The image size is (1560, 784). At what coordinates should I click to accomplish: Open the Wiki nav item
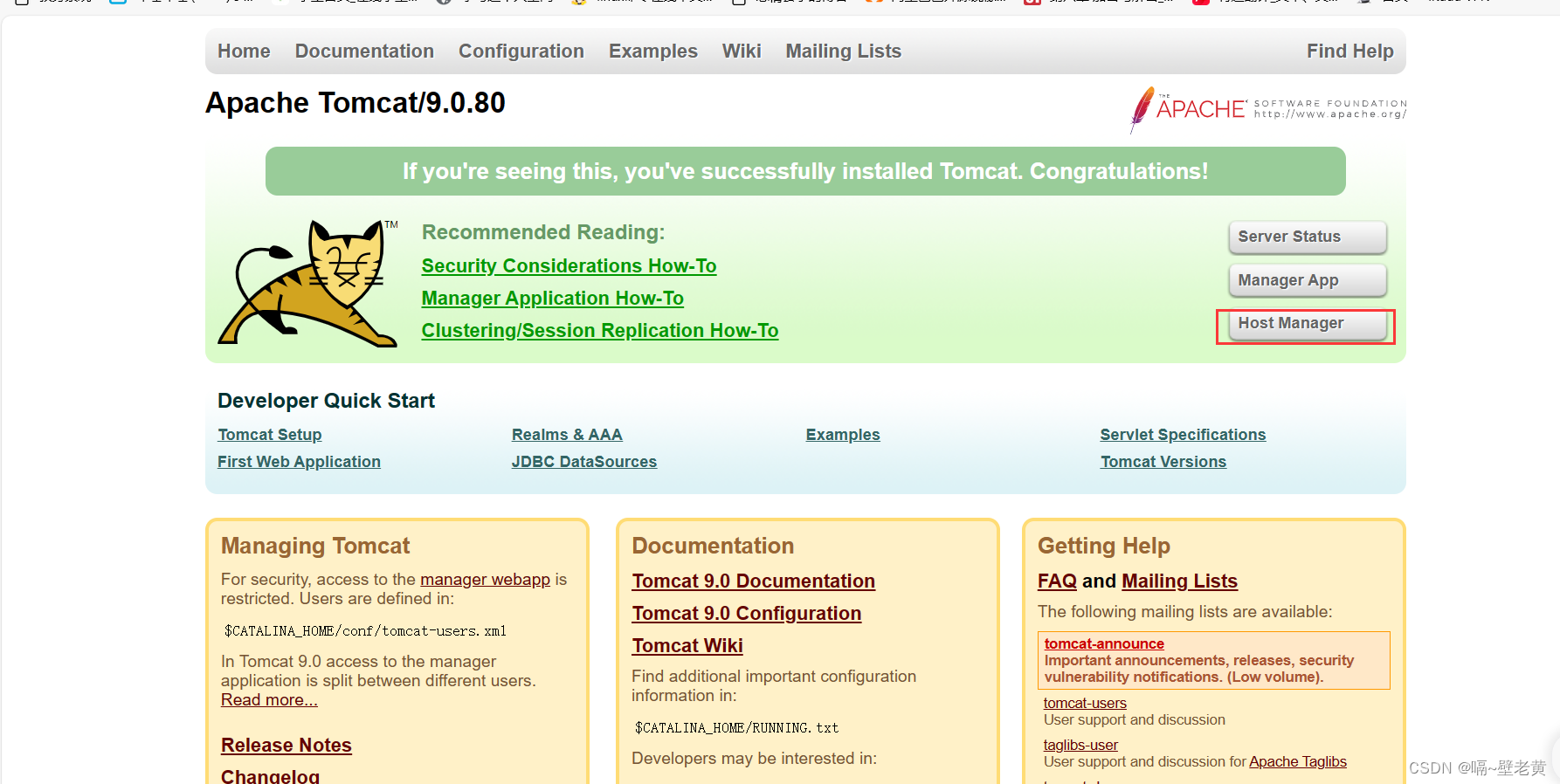(742, 52)
